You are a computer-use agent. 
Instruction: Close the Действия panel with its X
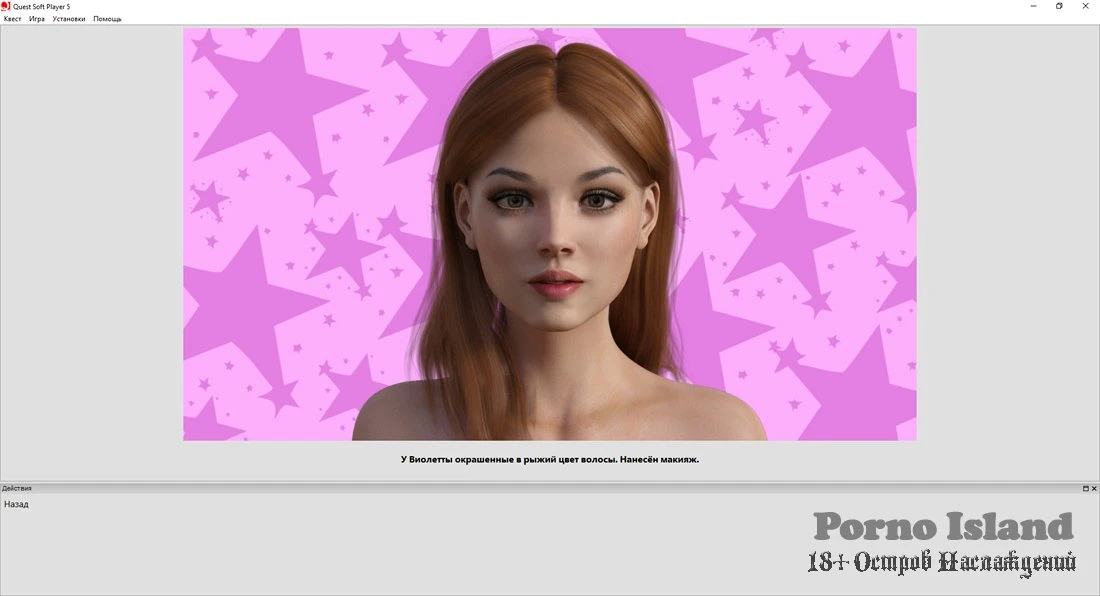point(1094,488)
